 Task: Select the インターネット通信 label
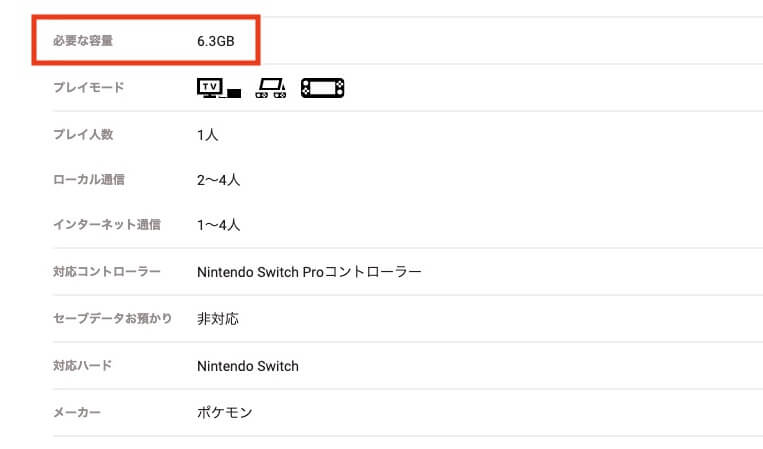[107, 224]
